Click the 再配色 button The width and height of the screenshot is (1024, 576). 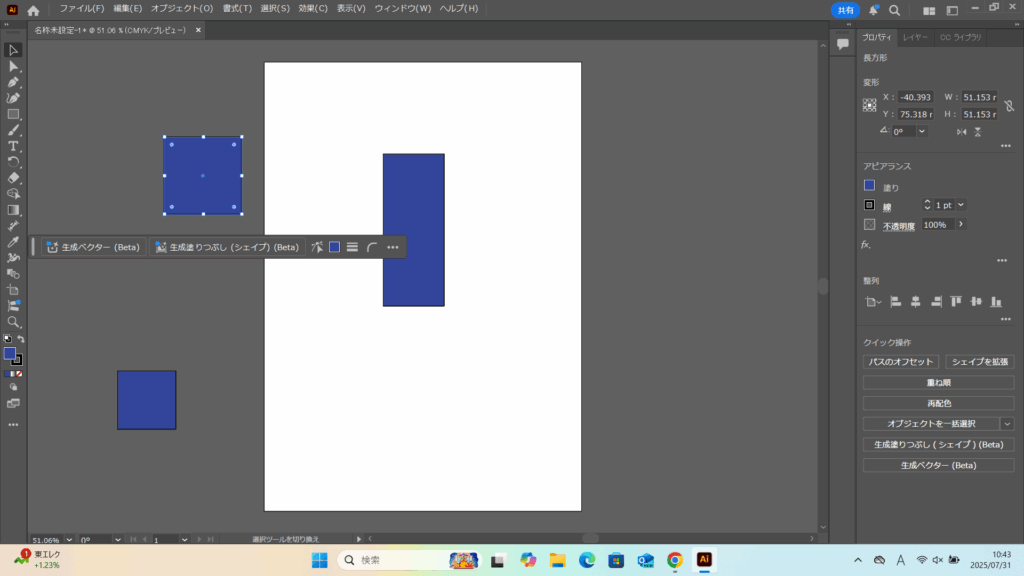pyautogui.click(x=938, y=403)
